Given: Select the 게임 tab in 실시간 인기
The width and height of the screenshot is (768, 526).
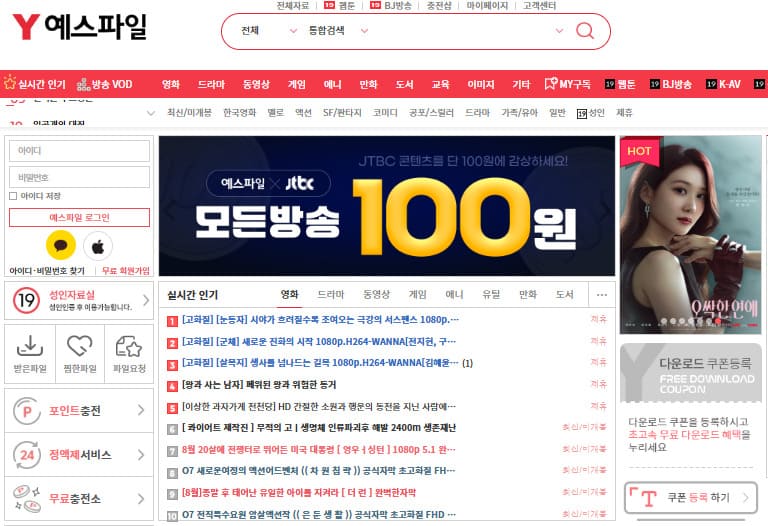Looking at the screenshot, I should [x=417, y=294].
